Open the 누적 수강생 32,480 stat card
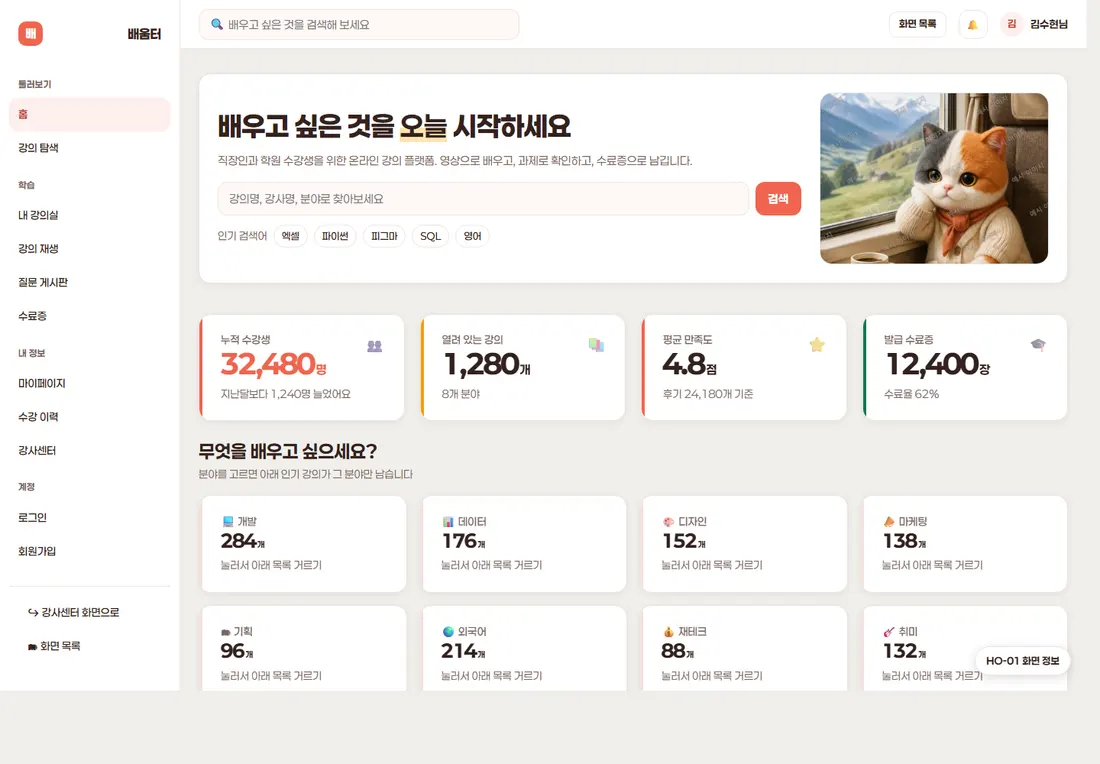This screenshot has height=764, width=1100. coord(302,368)
